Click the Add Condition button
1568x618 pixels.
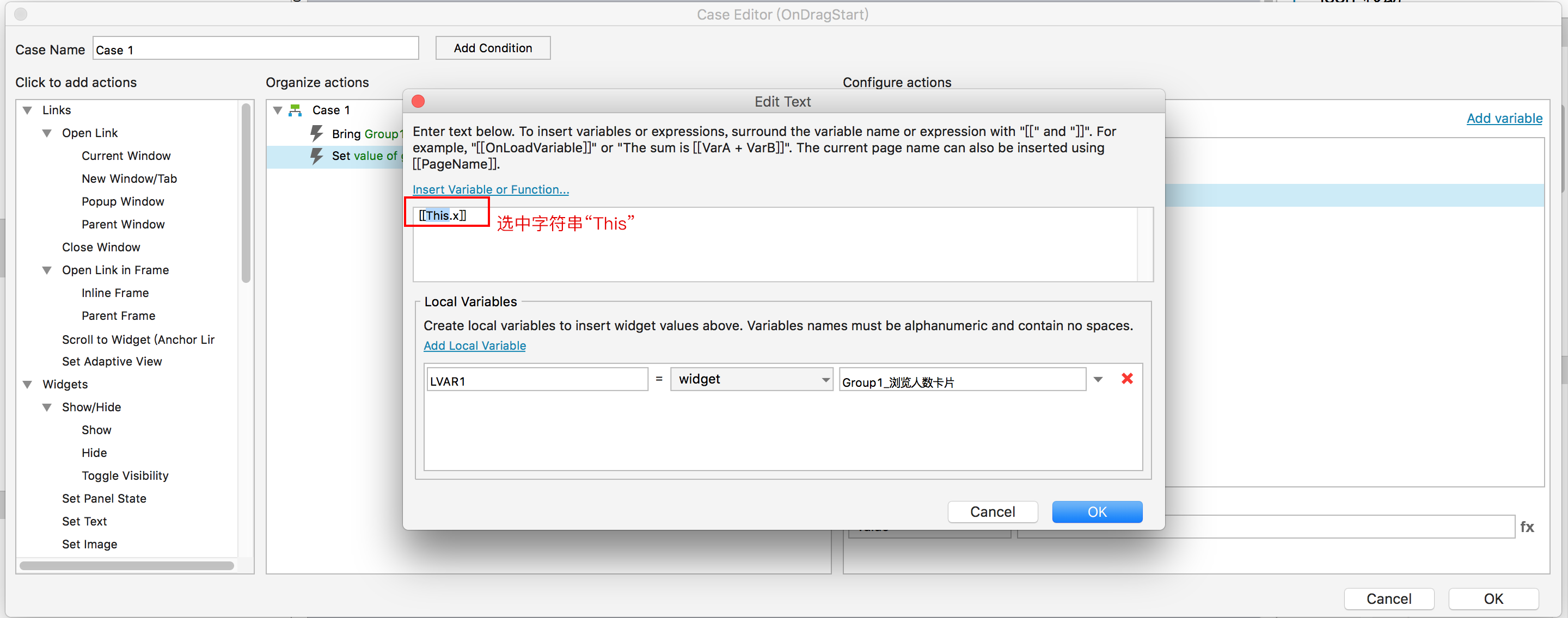pos(492,48)
